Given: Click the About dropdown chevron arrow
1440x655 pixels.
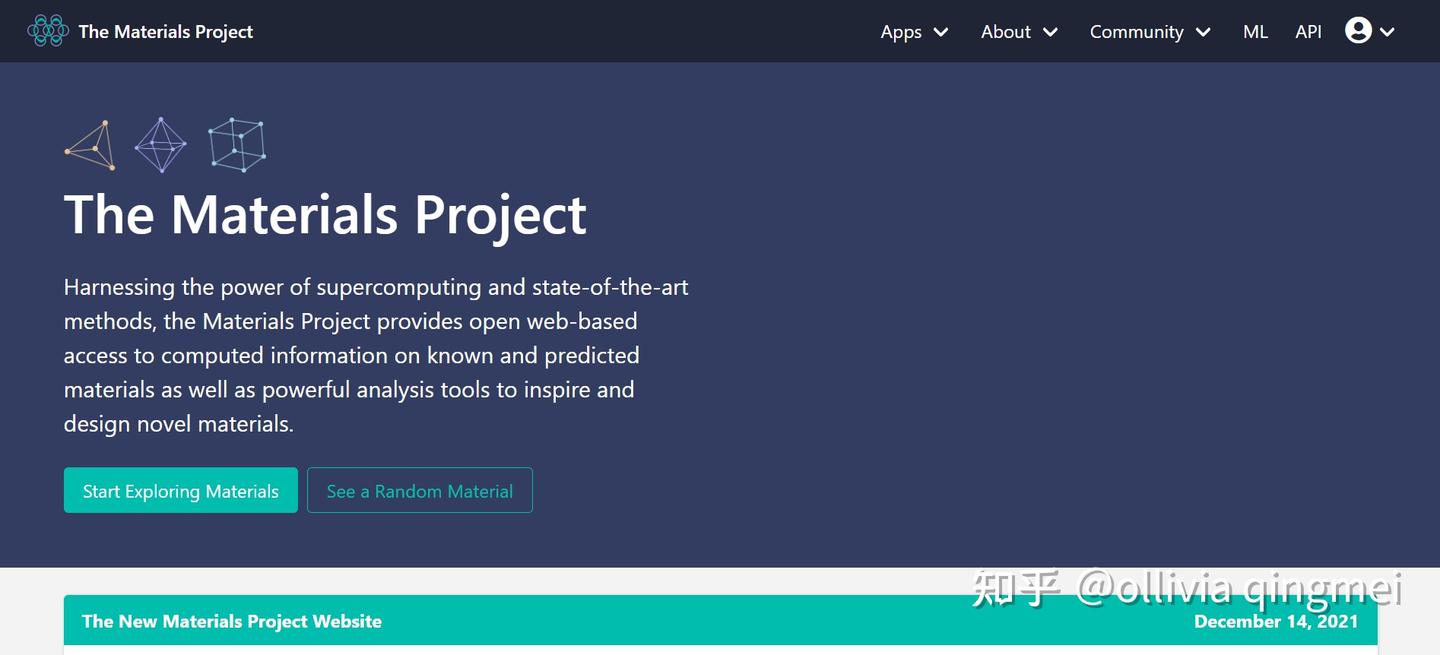Looking at the screenshot, I should pyautogui.click(x=1050, y=32).
